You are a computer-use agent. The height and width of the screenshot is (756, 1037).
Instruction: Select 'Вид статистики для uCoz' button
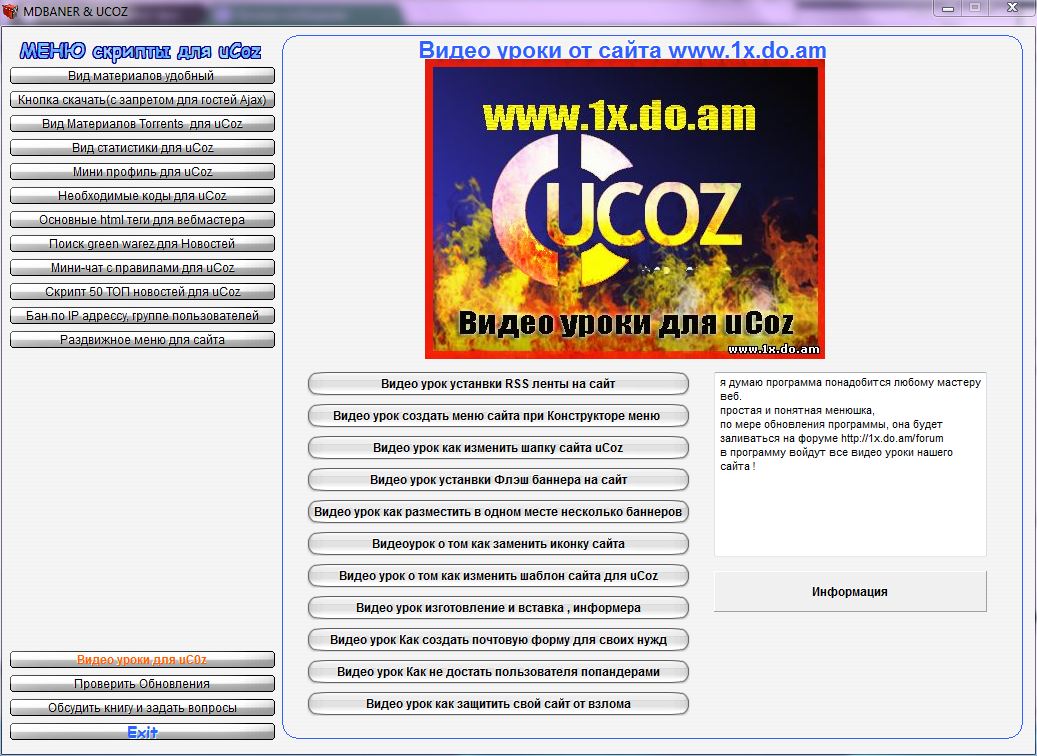(142, 147)
